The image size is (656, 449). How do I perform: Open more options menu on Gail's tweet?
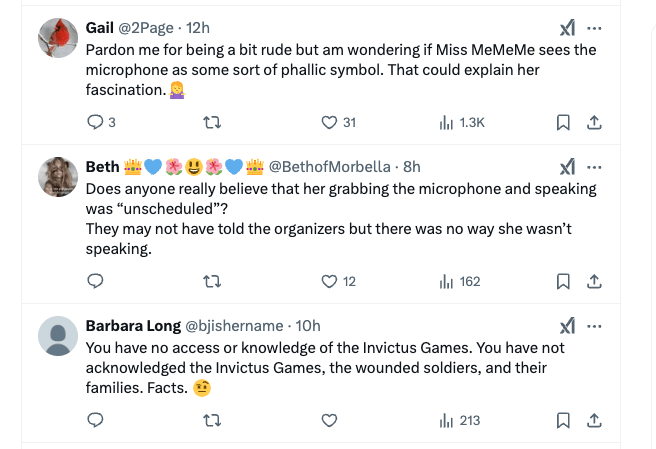[x=595, y=28]
